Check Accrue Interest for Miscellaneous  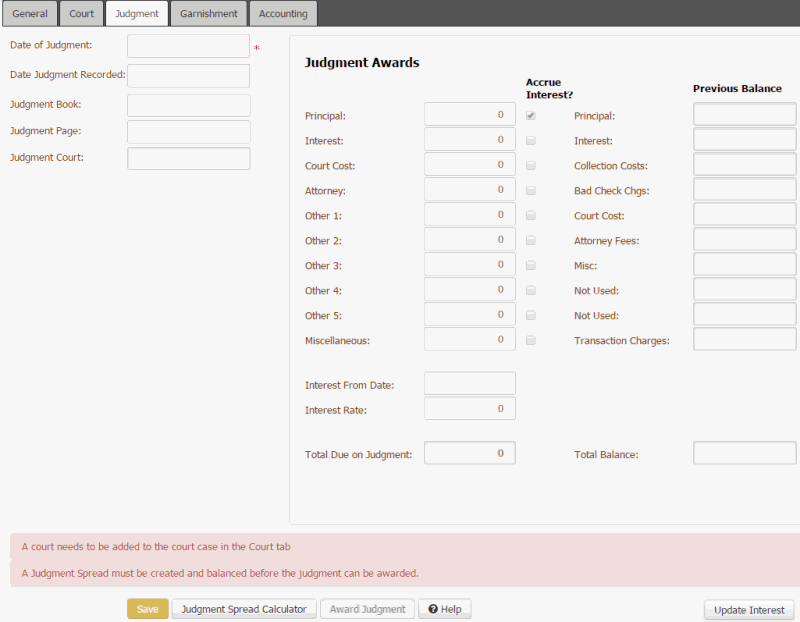[x=530, y=339]
